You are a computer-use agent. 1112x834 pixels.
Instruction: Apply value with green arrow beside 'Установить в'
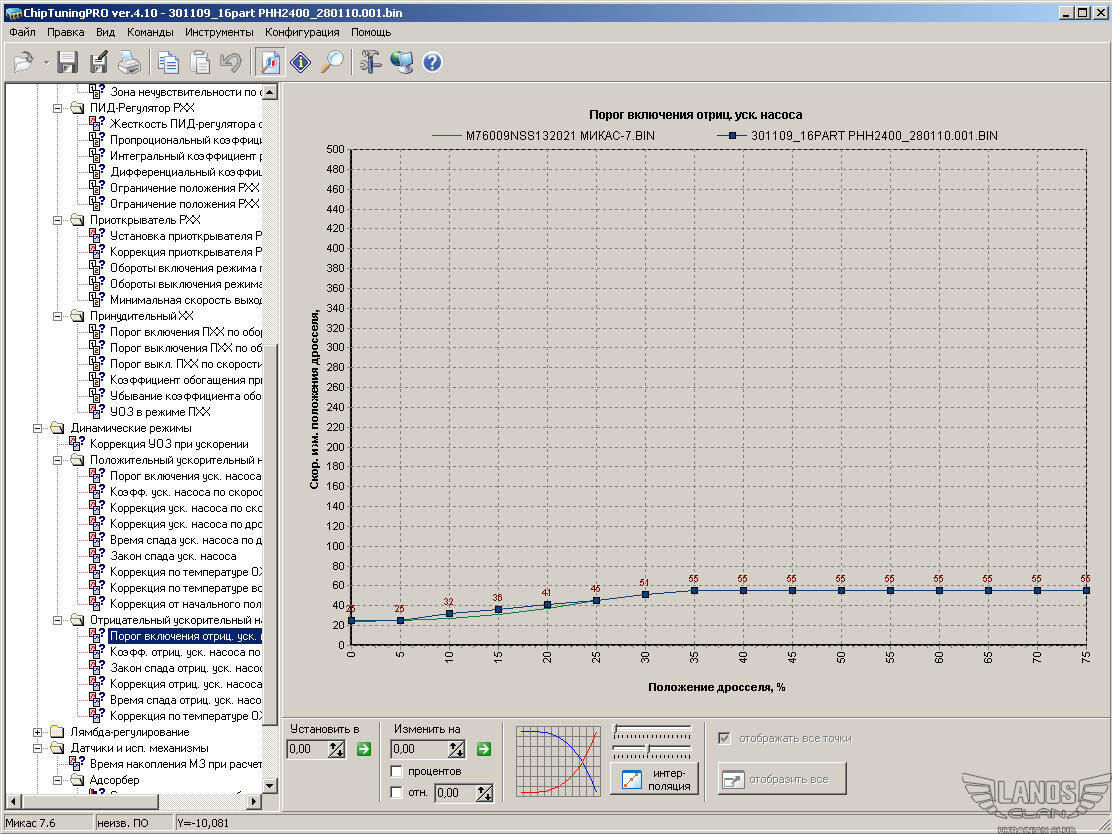point(364,749)
